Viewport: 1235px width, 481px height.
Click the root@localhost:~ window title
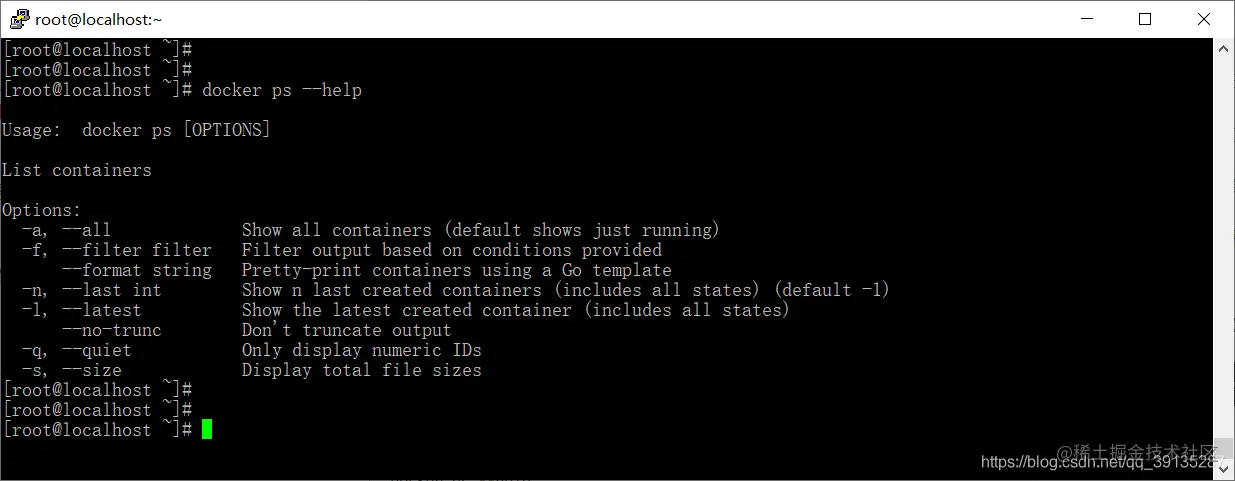coord(99,19)
